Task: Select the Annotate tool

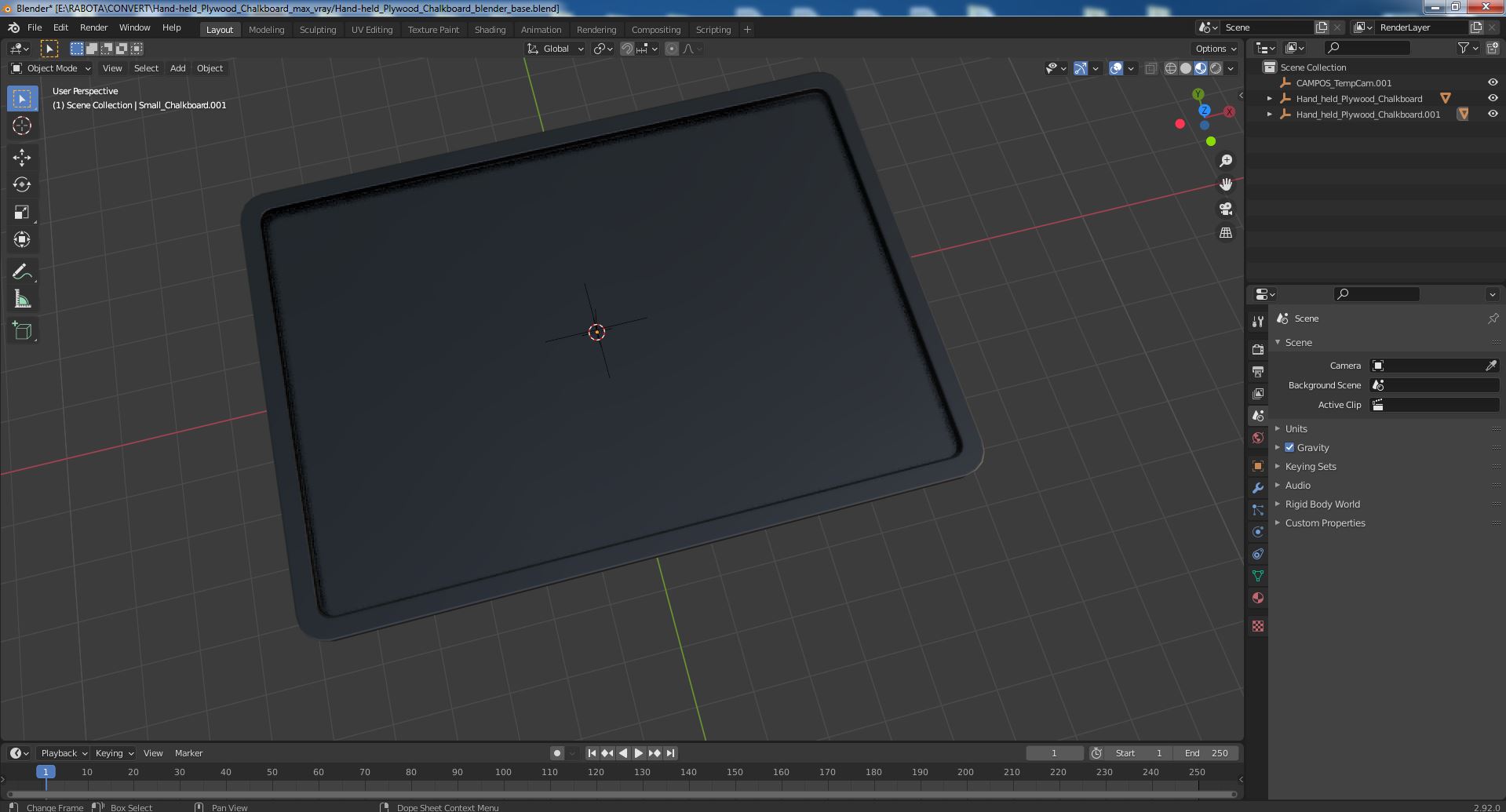Action: point(22,272)
